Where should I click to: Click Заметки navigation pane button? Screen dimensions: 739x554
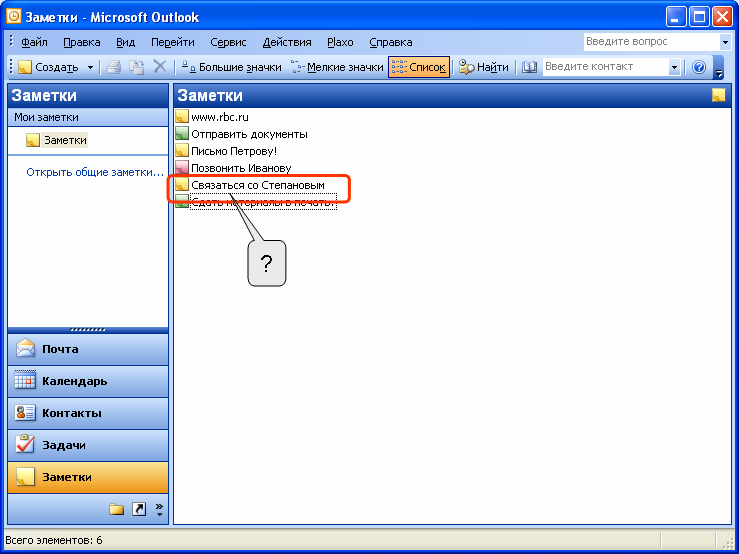click(88, 478)
